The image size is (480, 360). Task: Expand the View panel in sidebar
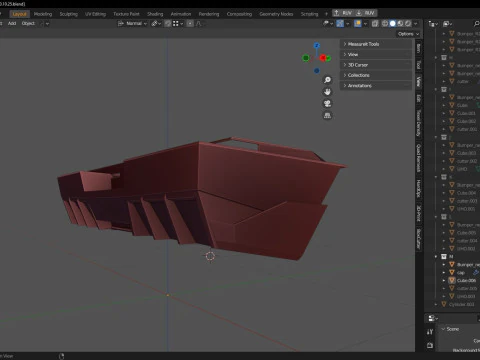click(x=376, y=54)
